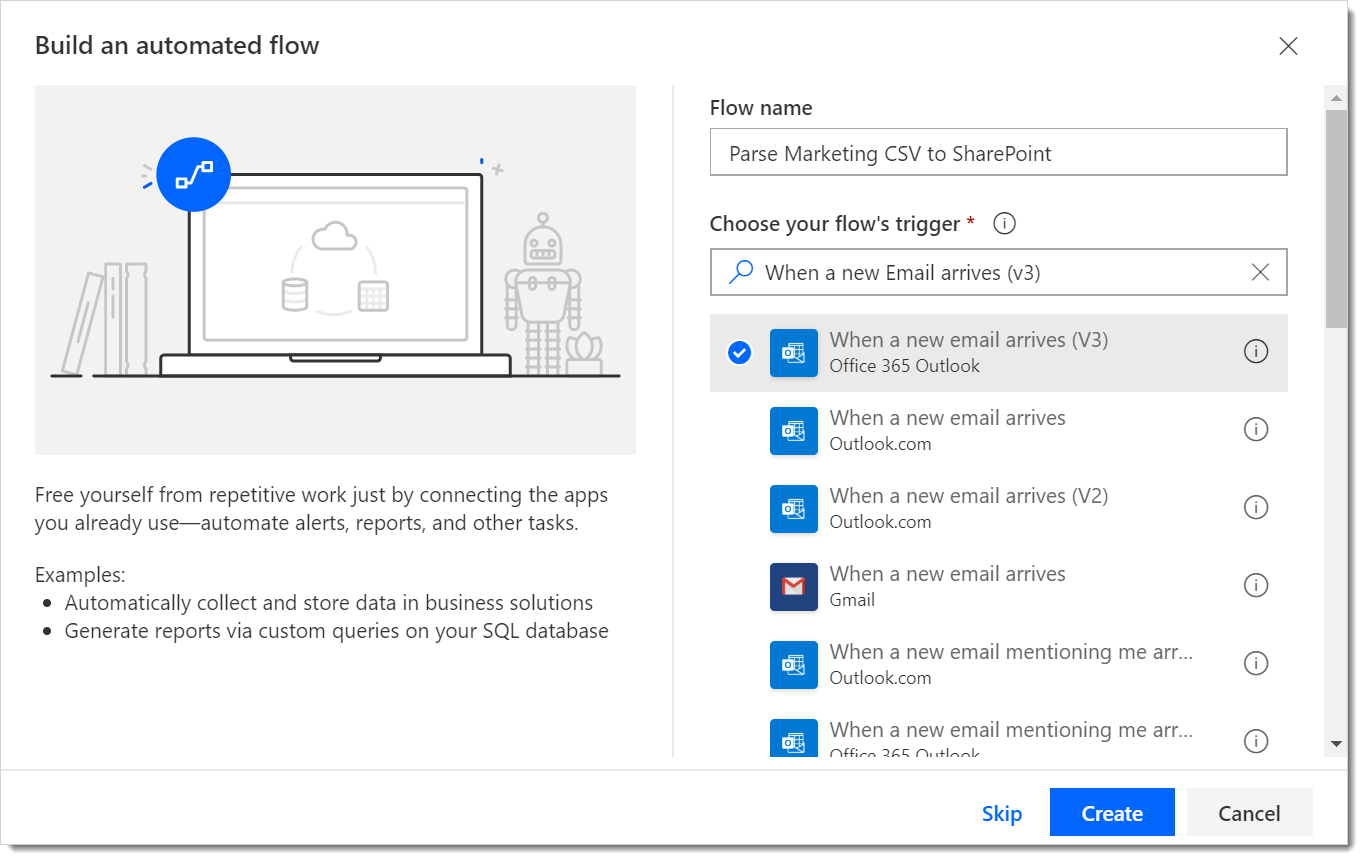Viewport: 1363px width, 860px height.
Task: Click the trigger list scrollbar up arrow
Action: (1336, 97)
